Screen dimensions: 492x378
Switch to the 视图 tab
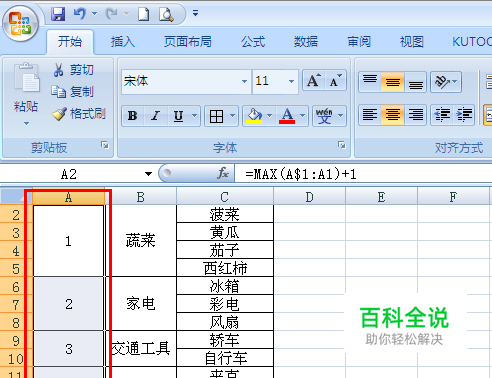pos(412,42)
